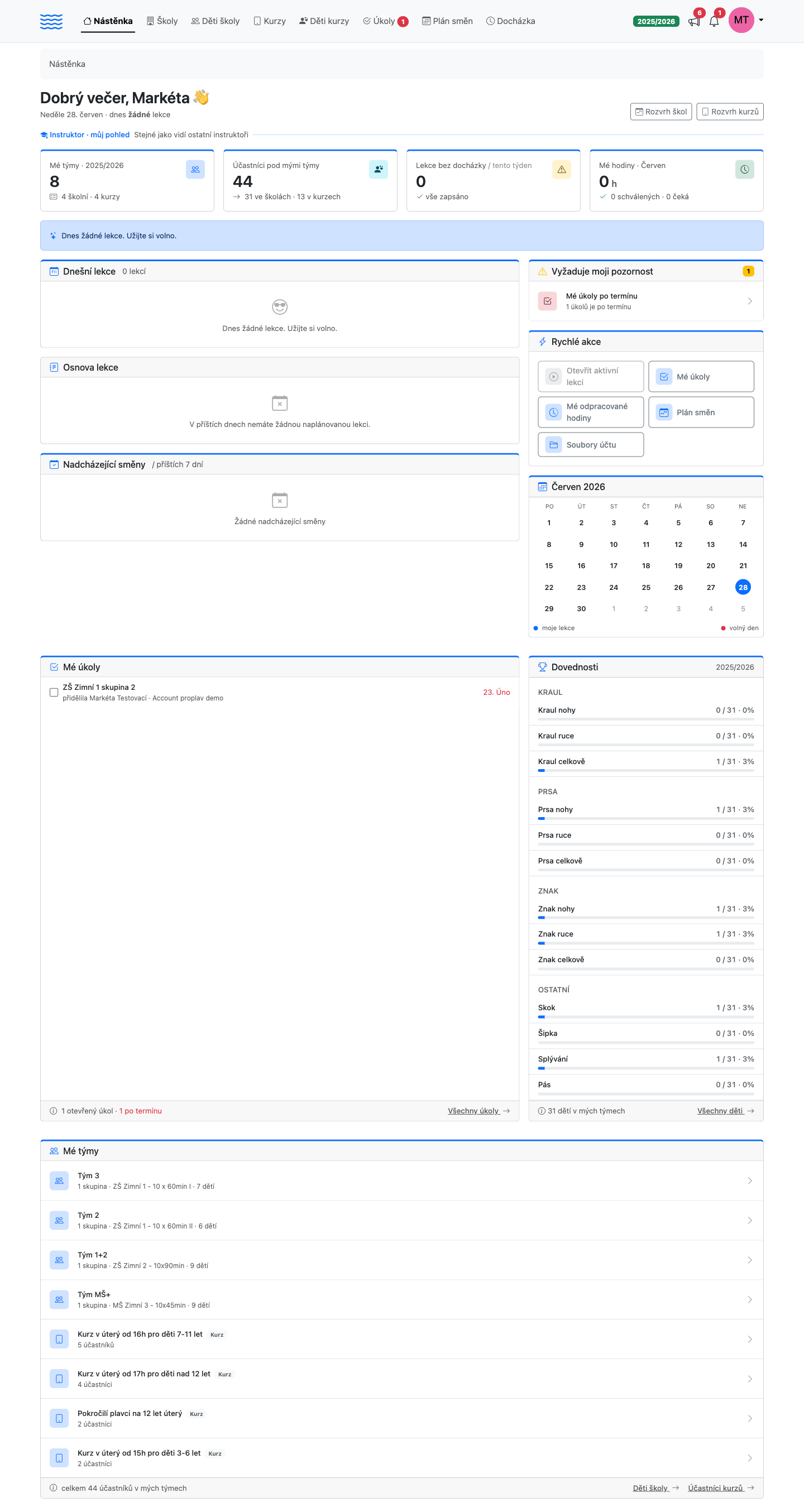
Task: Click the wave logo icon
Action: coord(51,22)
